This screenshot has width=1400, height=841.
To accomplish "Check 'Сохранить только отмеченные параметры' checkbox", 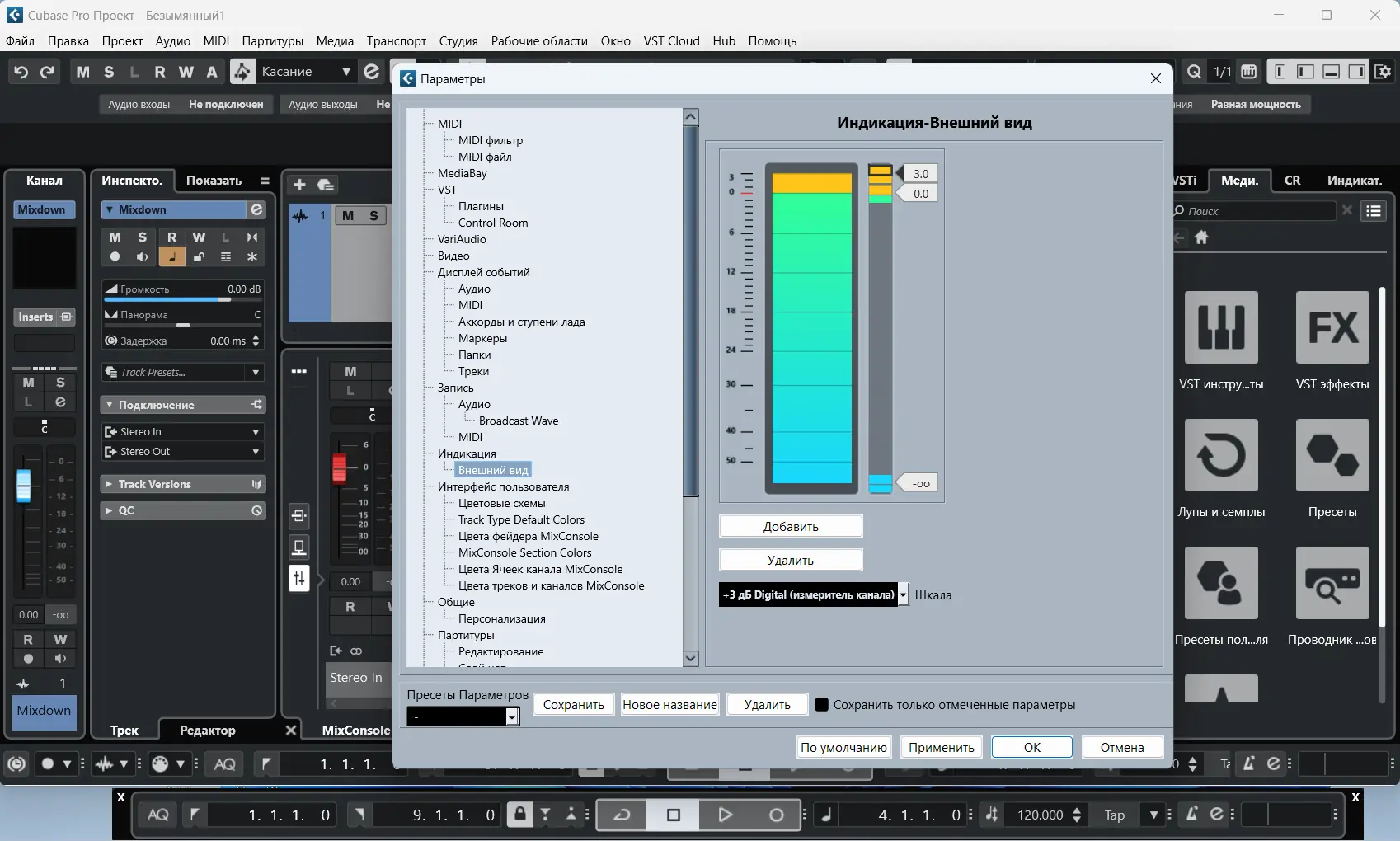I will click(x=821, y=705).
